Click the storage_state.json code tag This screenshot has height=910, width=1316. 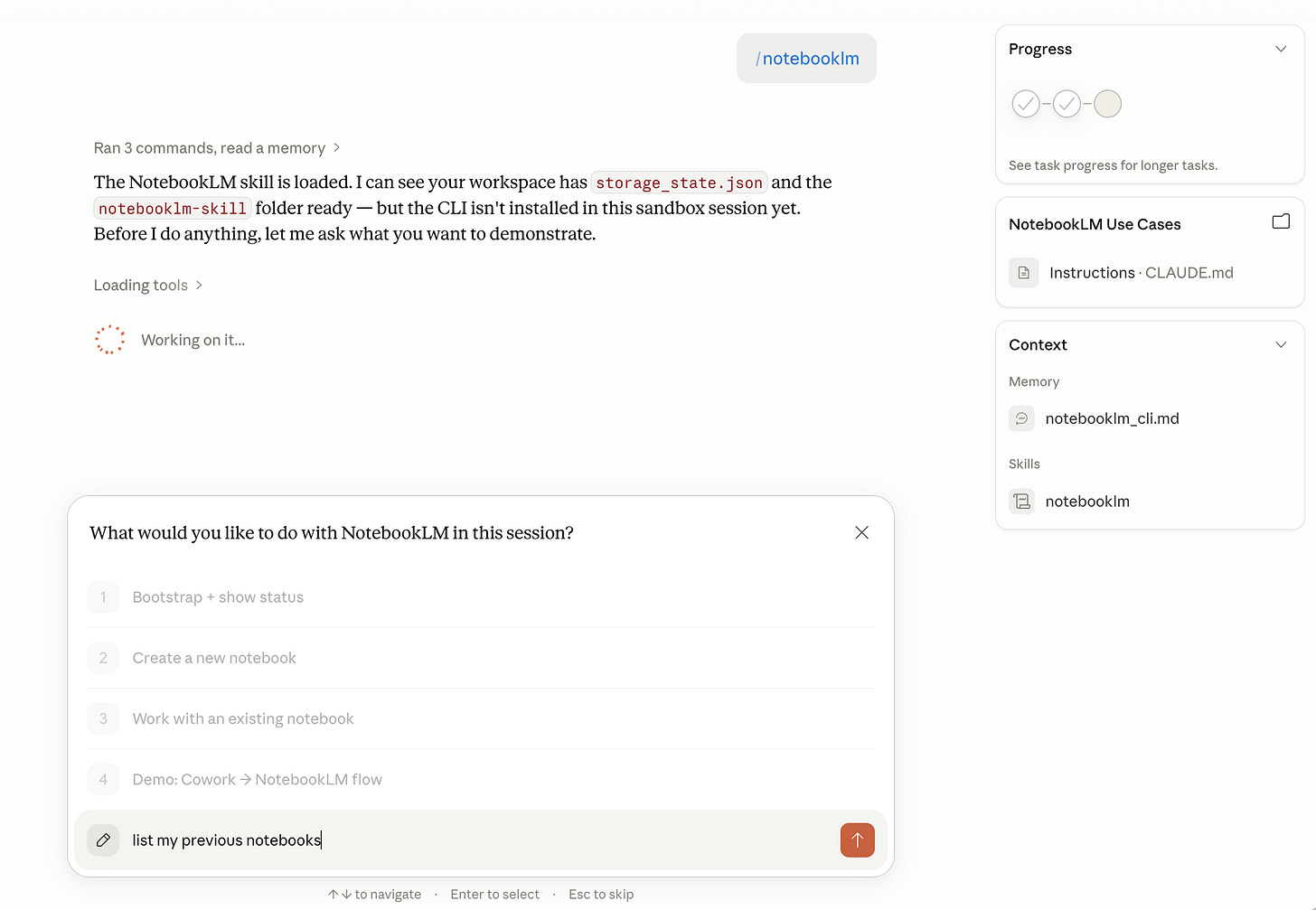point(679,183)
